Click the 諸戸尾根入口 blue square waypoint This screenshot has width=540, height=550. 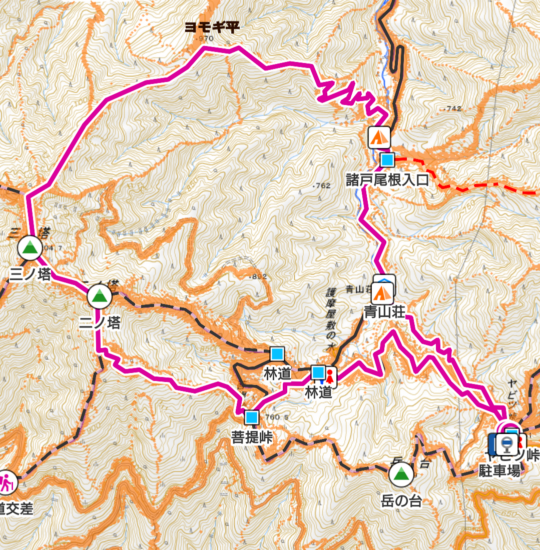387,160
